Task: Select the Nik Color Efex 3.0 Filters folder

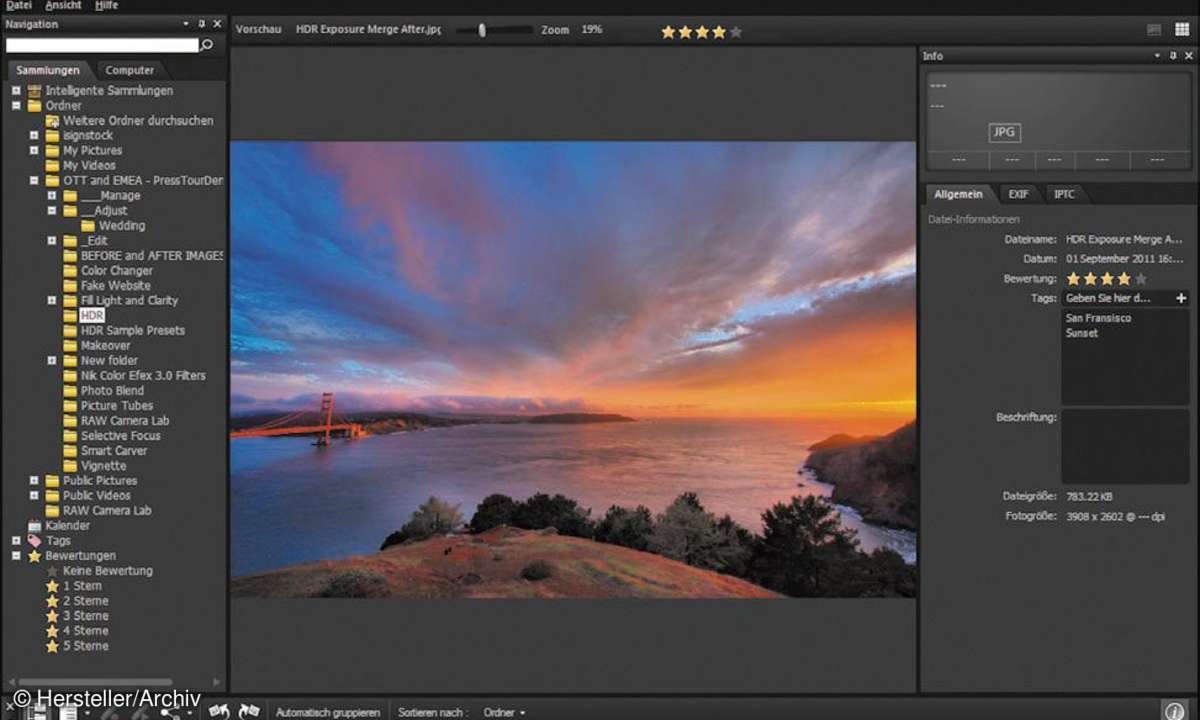Action: point(143,376)
